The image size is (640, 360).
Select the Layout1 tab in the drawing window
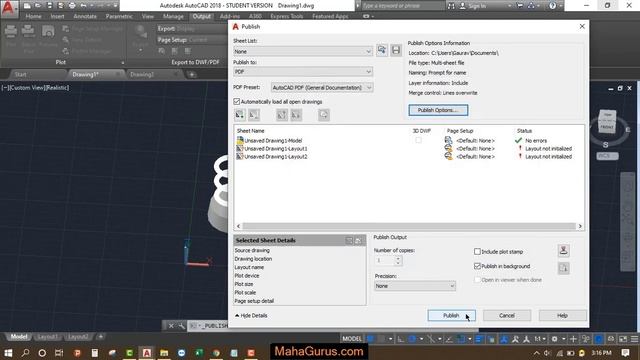tap(47, 337)
